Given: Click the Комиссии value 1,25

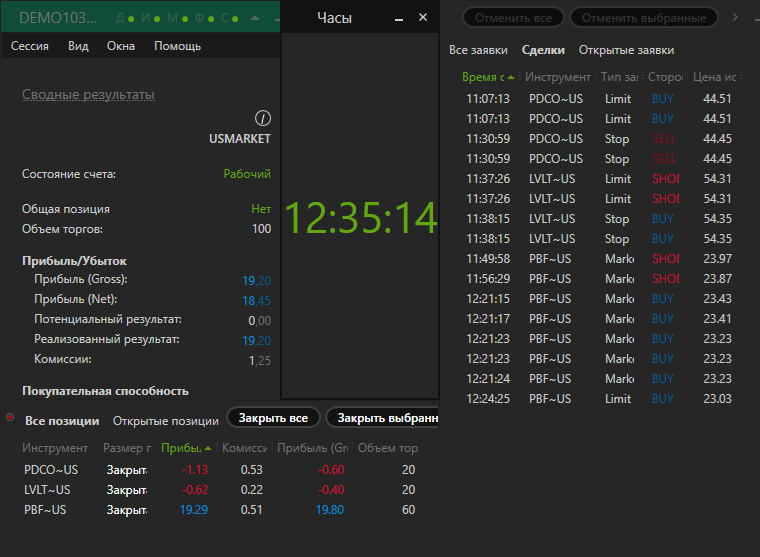Looking at the screenshot, I should pyautogui.click(x=259, y=361).
